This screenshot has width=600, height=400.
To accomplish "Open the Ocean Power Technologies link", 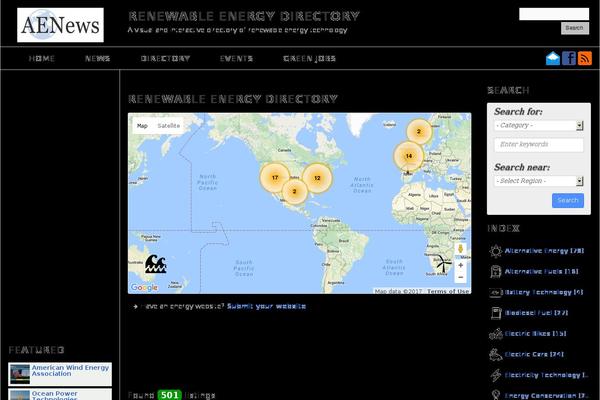I will 54,395.
